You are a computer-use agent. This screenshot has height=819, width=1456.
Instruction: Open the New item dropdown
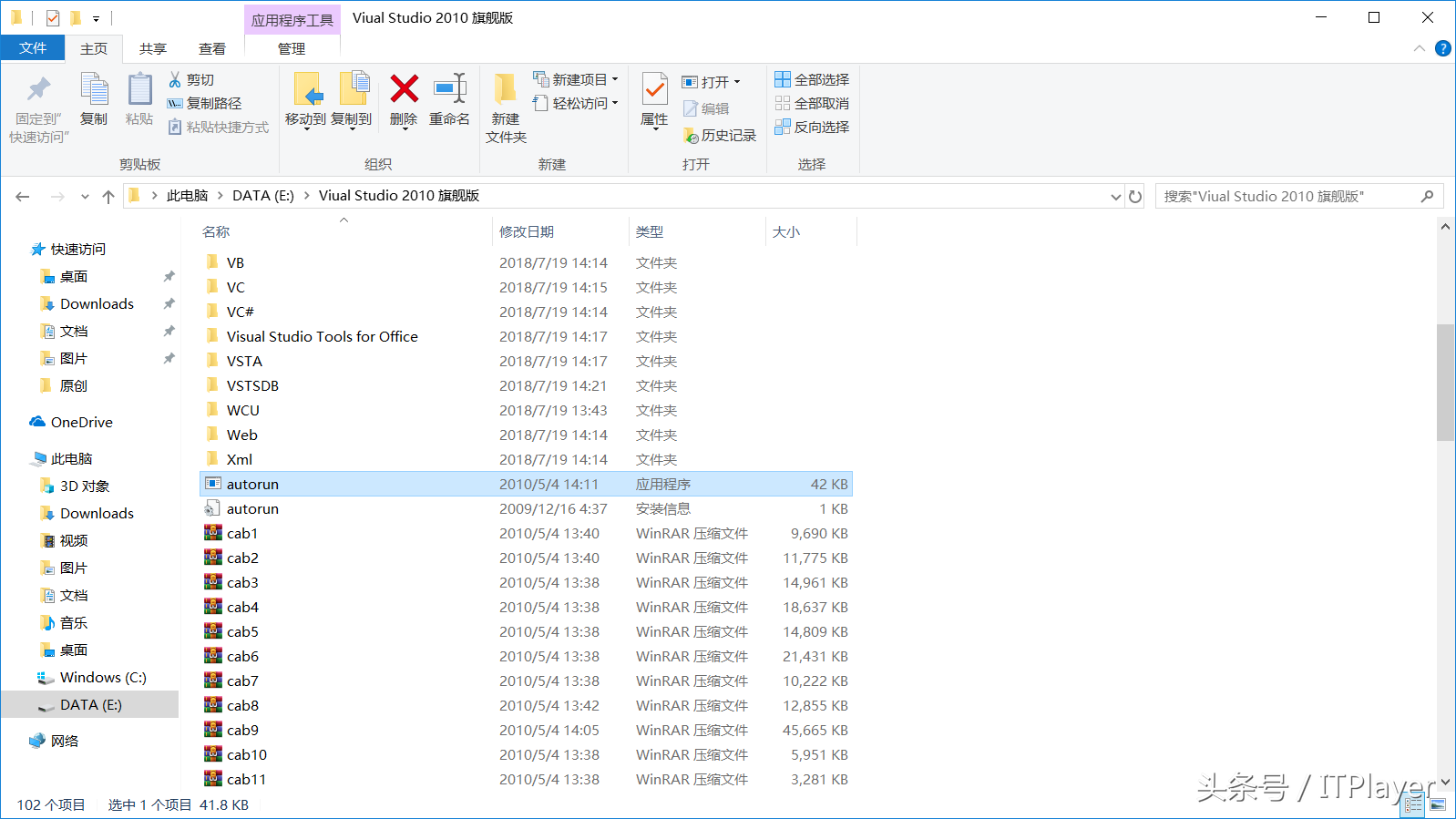click(x=615, y=79)
